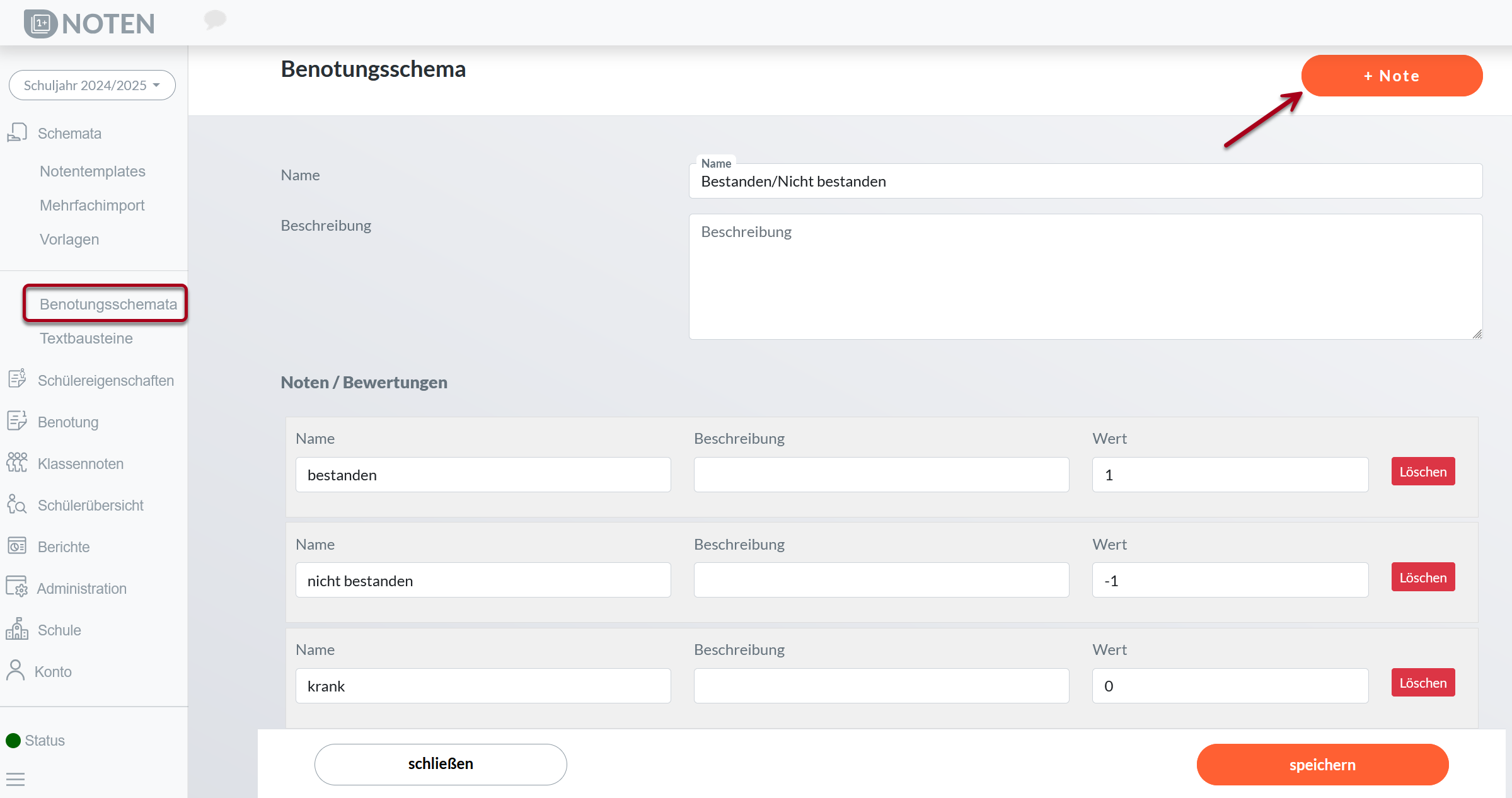Open Schülerübersicht via its magnifier icon
1512x798 pixels.
coord(17,504)
